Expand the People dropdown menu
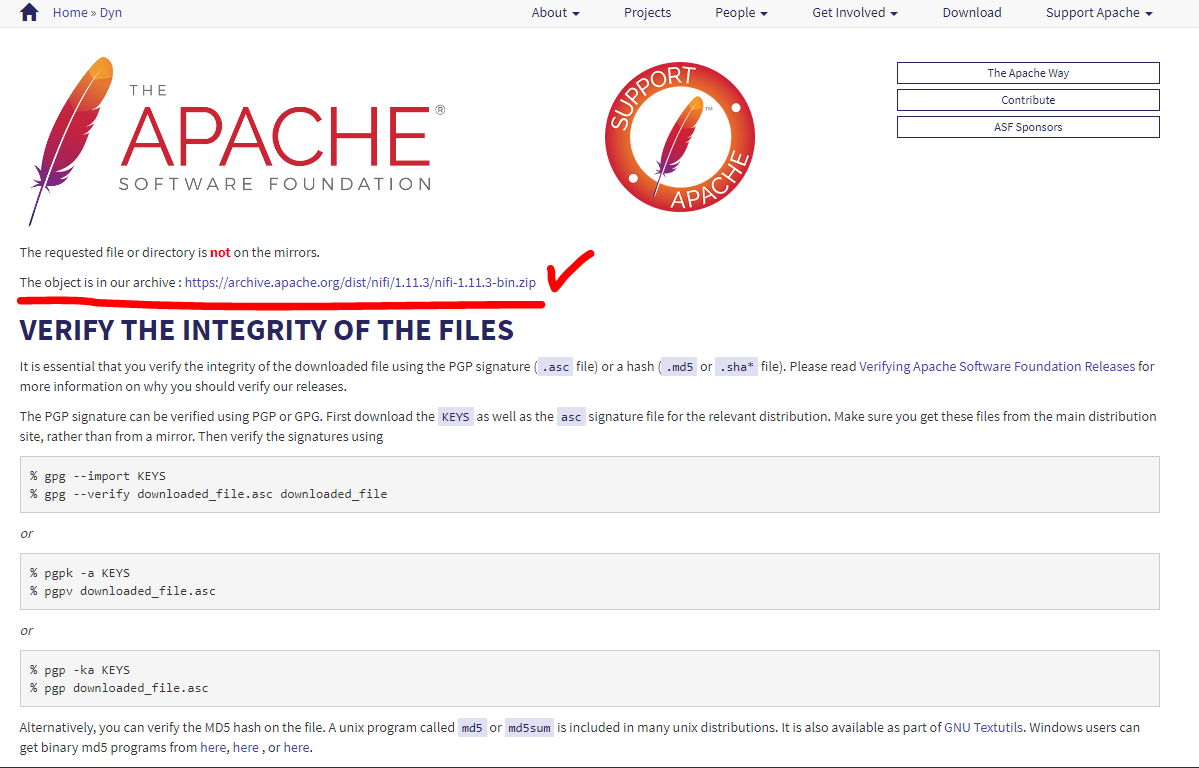The width and height of the screenshot is (1199, 768). click(741, 12)
